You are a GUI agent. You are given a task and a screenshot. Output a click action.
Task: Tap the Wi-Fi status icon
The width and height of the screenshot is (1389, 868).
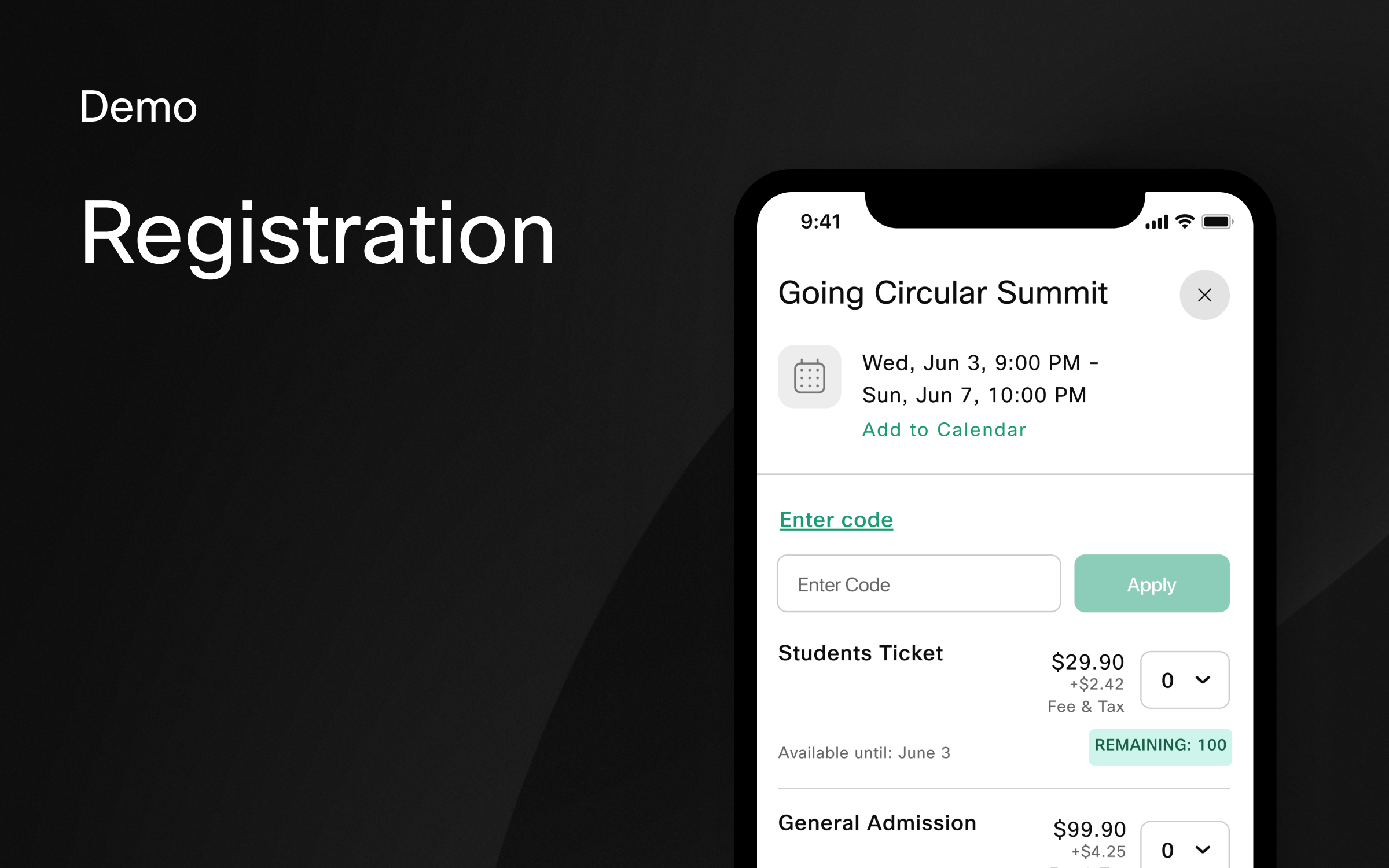1185,222
